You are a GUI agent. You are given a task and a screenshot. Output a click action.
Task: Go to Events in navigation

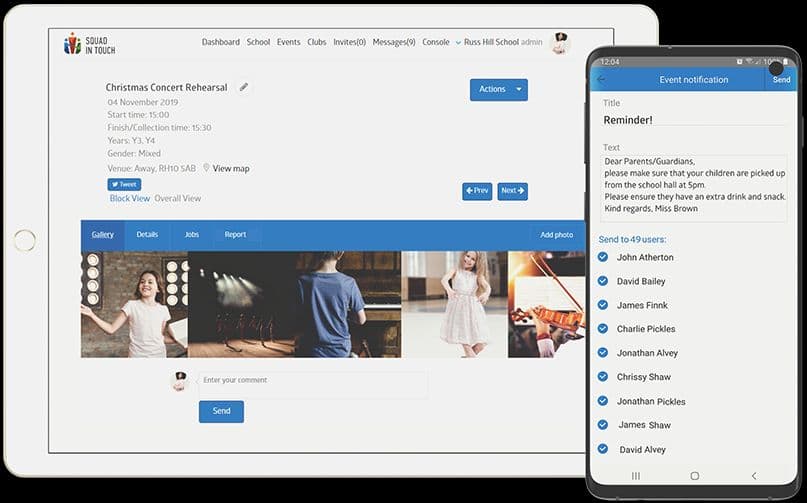click(x=288, y=42)
